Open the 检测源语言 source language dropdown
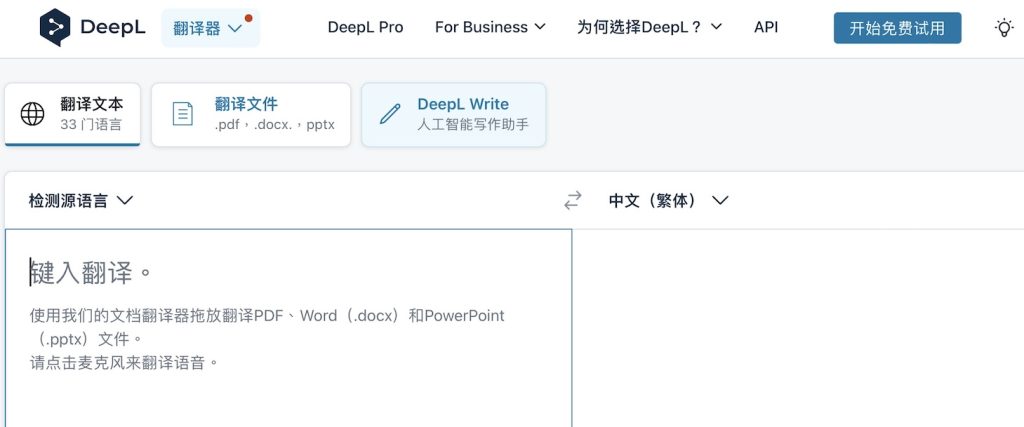 [81, 200]
